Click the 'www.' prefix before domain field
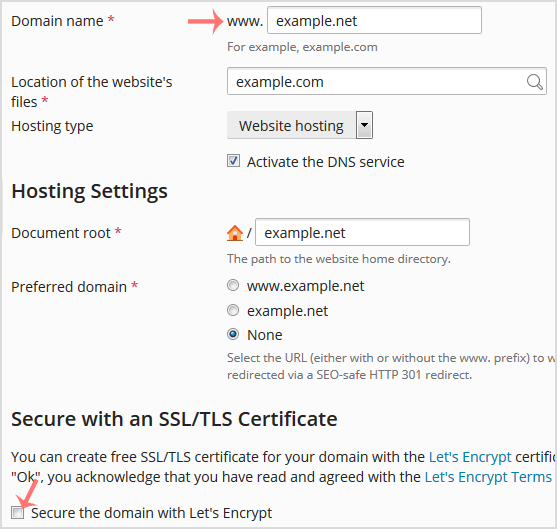 245,21
